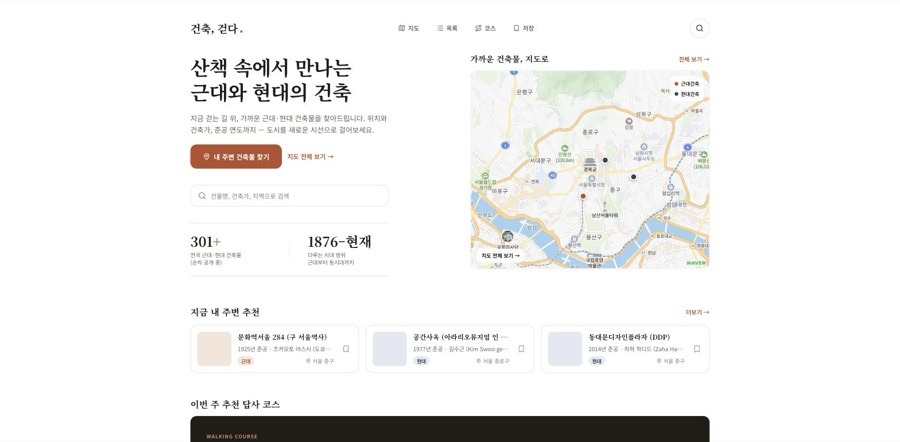Open the 저장 menu item
The height and width of the screenshot is (442, 900).
point(523,28)
